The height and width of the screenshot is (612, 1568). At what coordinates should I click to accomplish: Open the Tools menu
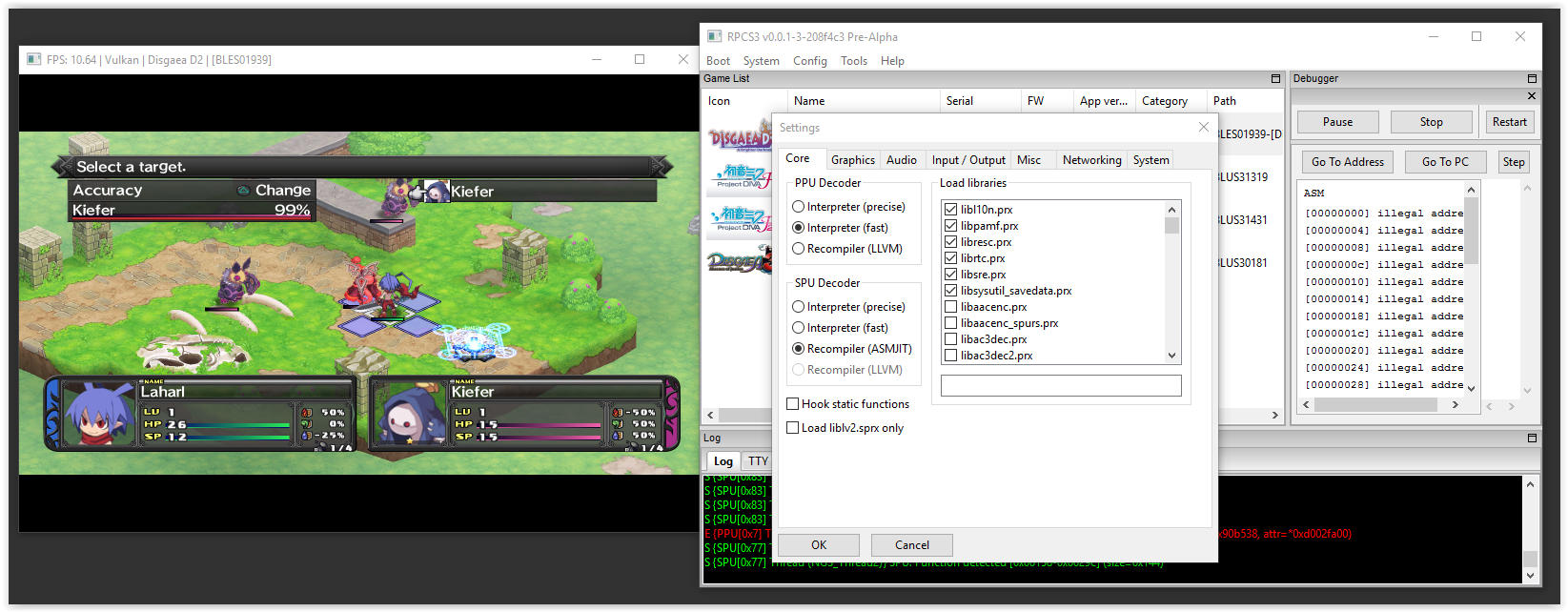[x=854, y=61]
